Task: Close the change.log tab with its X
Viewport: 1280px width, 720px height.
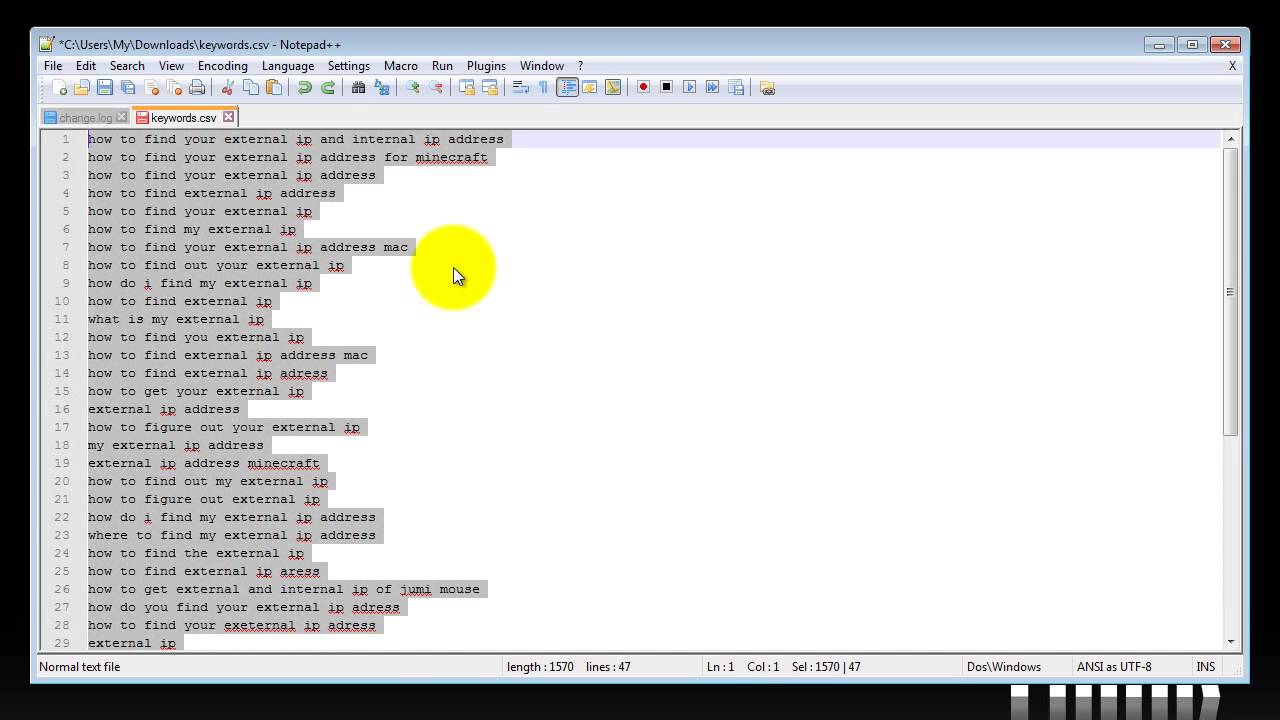Action: tap(122, 118)
